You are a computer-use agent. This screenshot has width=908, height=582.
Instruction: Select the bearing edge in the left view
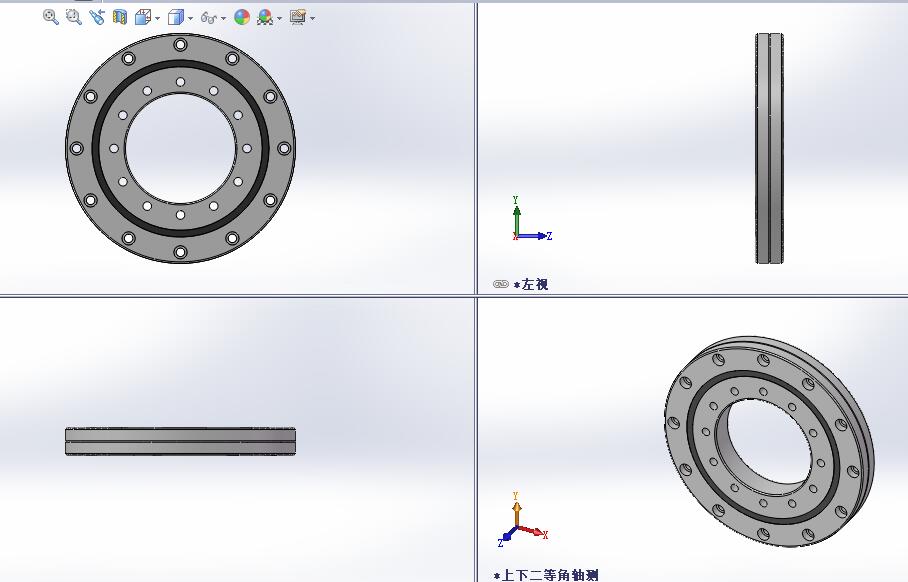pos(770,148)
